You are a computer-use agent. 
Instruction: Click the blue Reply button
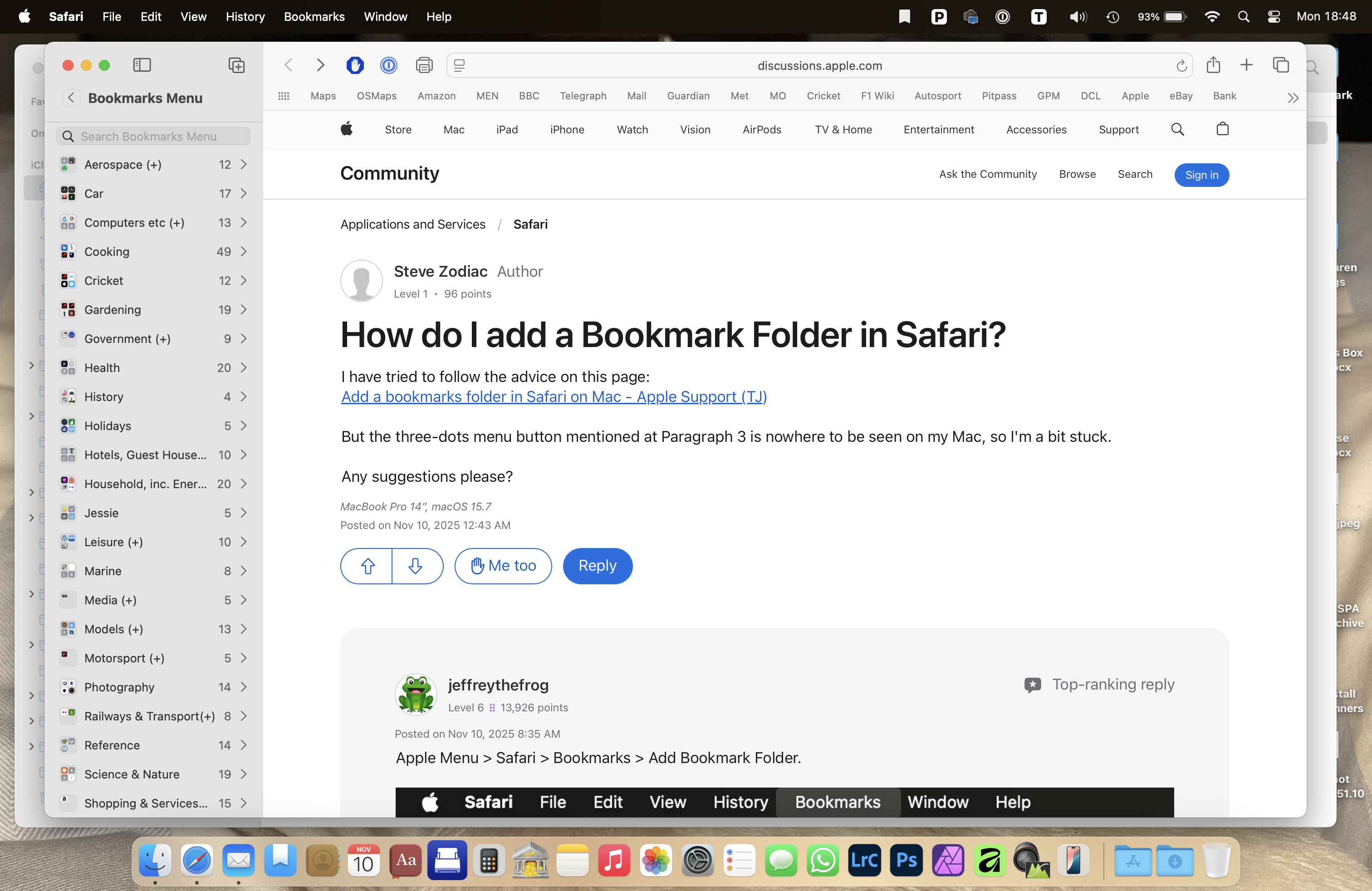pos(597,566)
